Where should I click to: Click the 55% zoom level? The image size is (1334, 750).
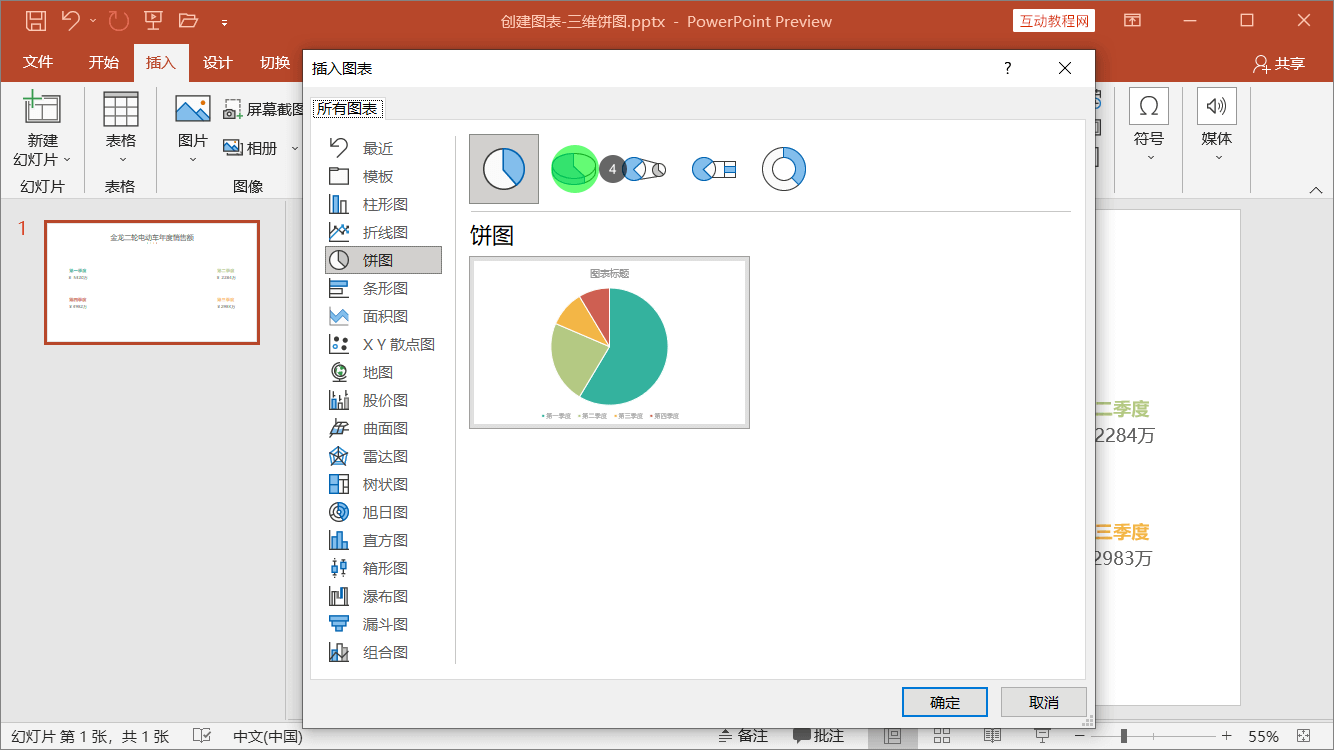coord(1263,736)
